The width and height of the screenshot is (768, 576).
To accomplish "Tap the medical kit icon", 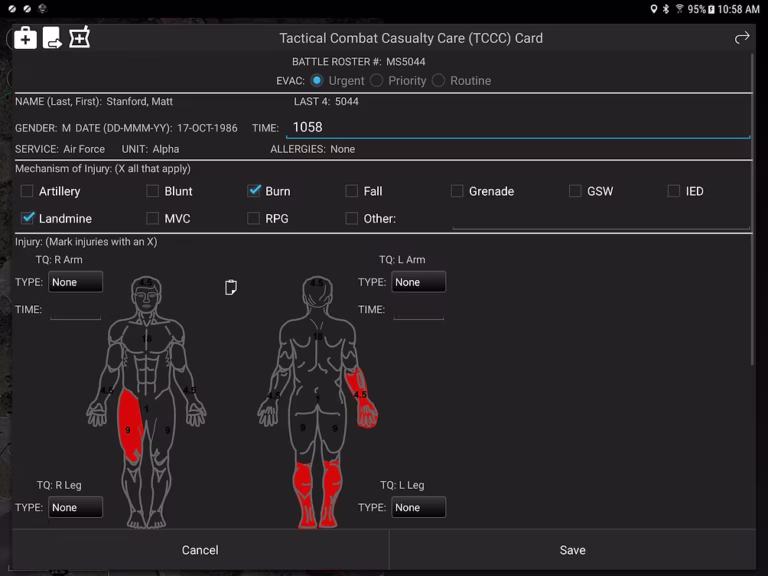I will click(x=25, y=38).
